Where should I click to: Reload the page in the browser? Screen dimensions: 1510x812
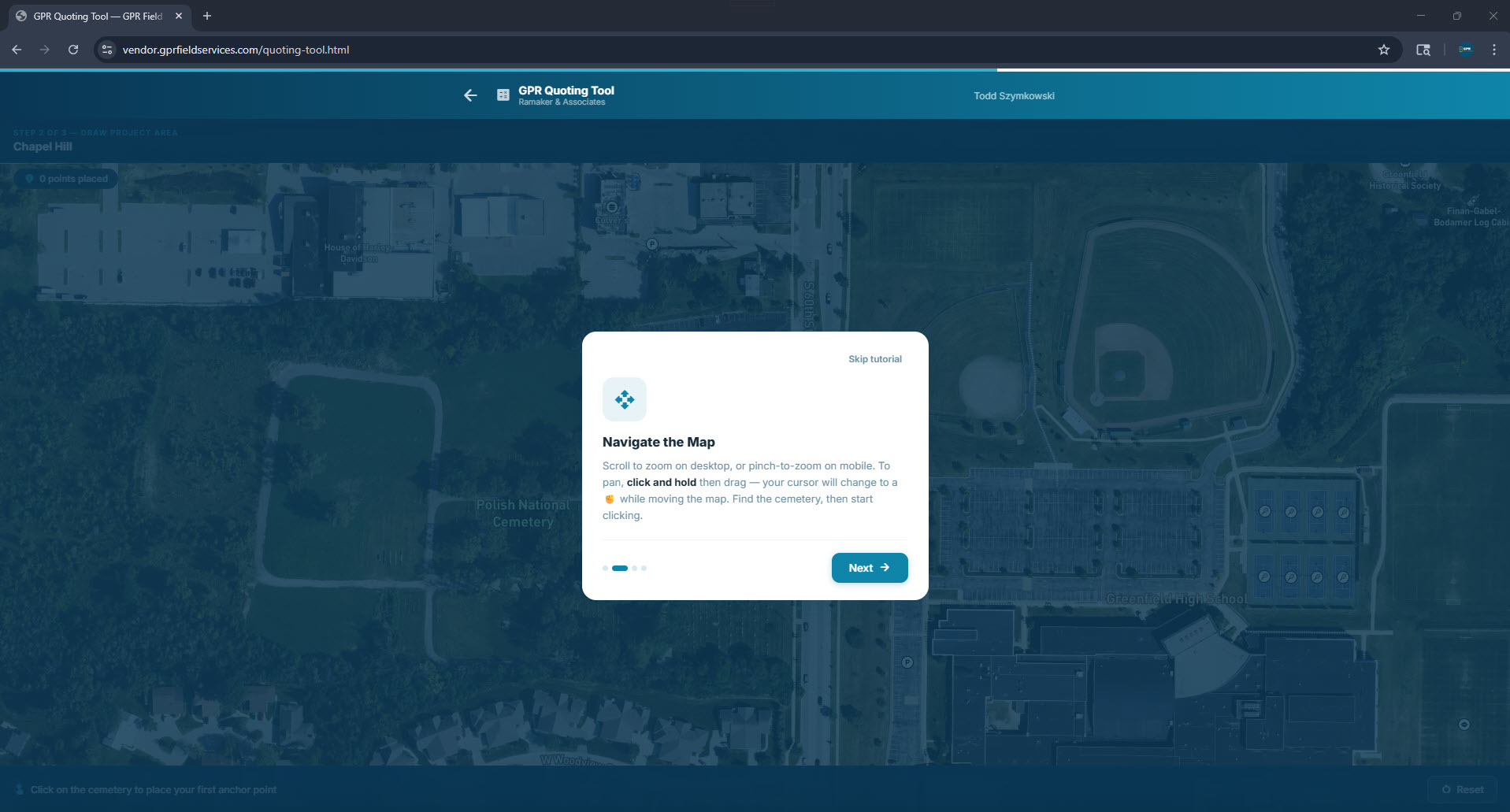click(x=73, y=50)
